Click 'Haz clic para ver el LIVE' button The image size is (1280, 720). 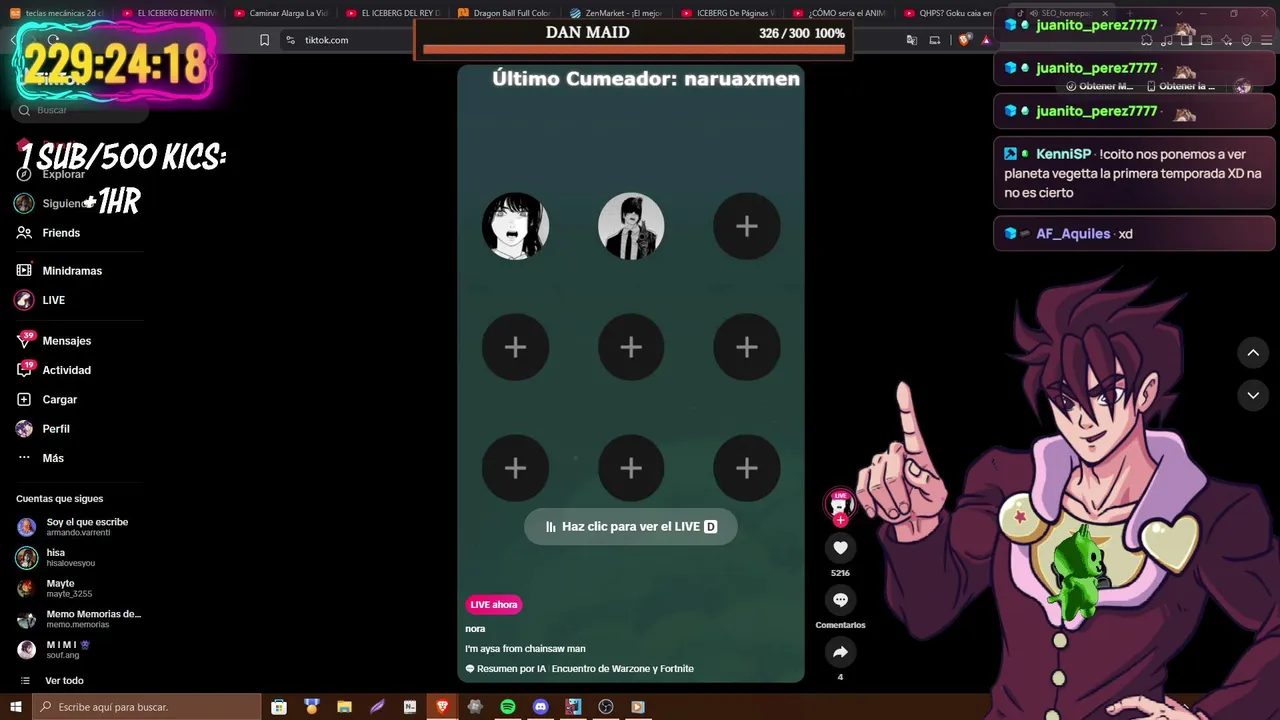[x=631, y=527]
